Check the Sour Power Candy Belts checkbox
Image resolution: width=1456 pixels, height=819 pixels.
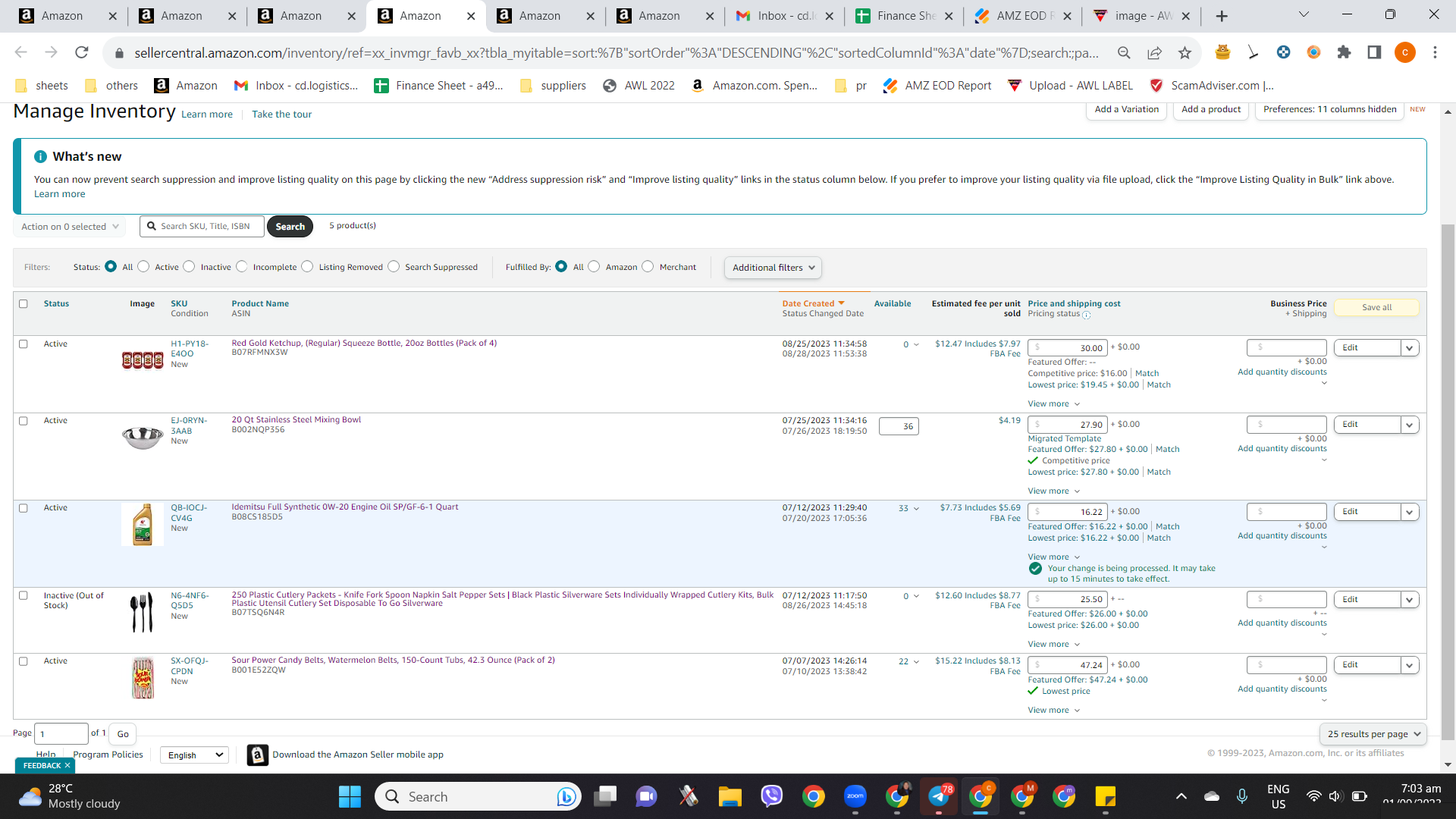[x=24, y=661]
